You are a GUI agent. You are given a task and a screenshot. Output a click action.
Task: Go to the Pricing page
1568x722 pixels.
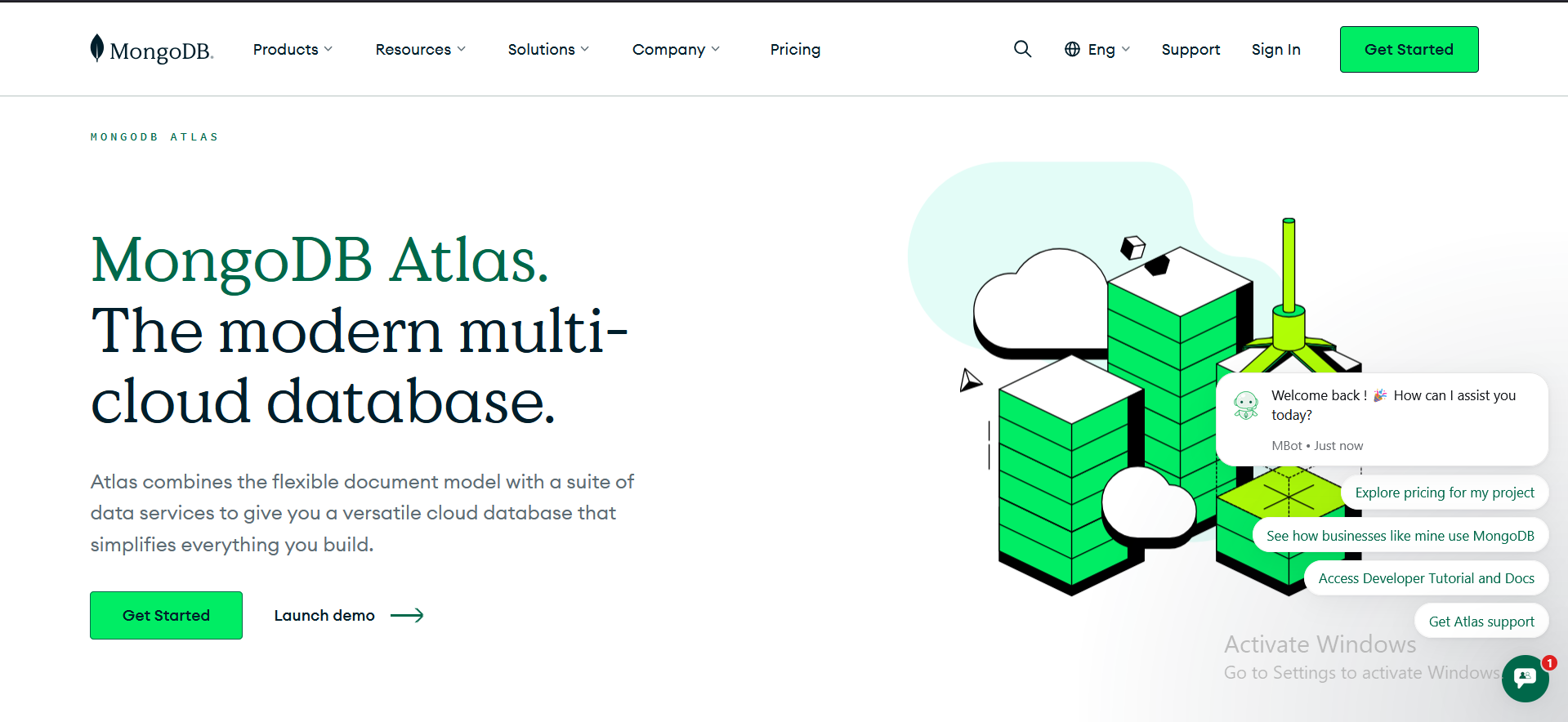795,50
